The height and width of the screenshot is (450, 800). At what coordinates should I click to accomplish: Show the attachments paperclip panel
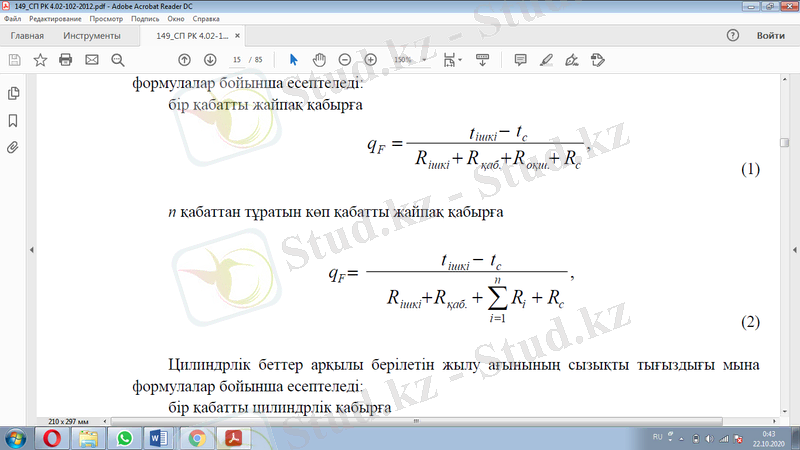[14, 147]
